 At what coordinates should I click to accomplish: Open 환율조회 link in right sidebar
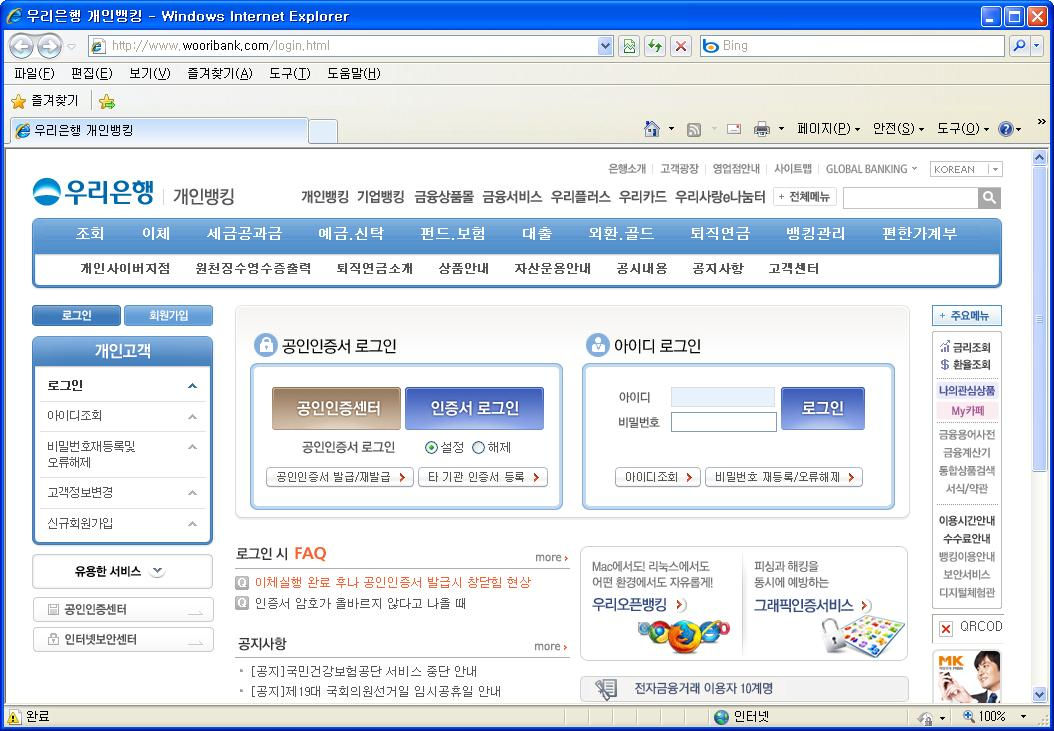tap(965, 365)
